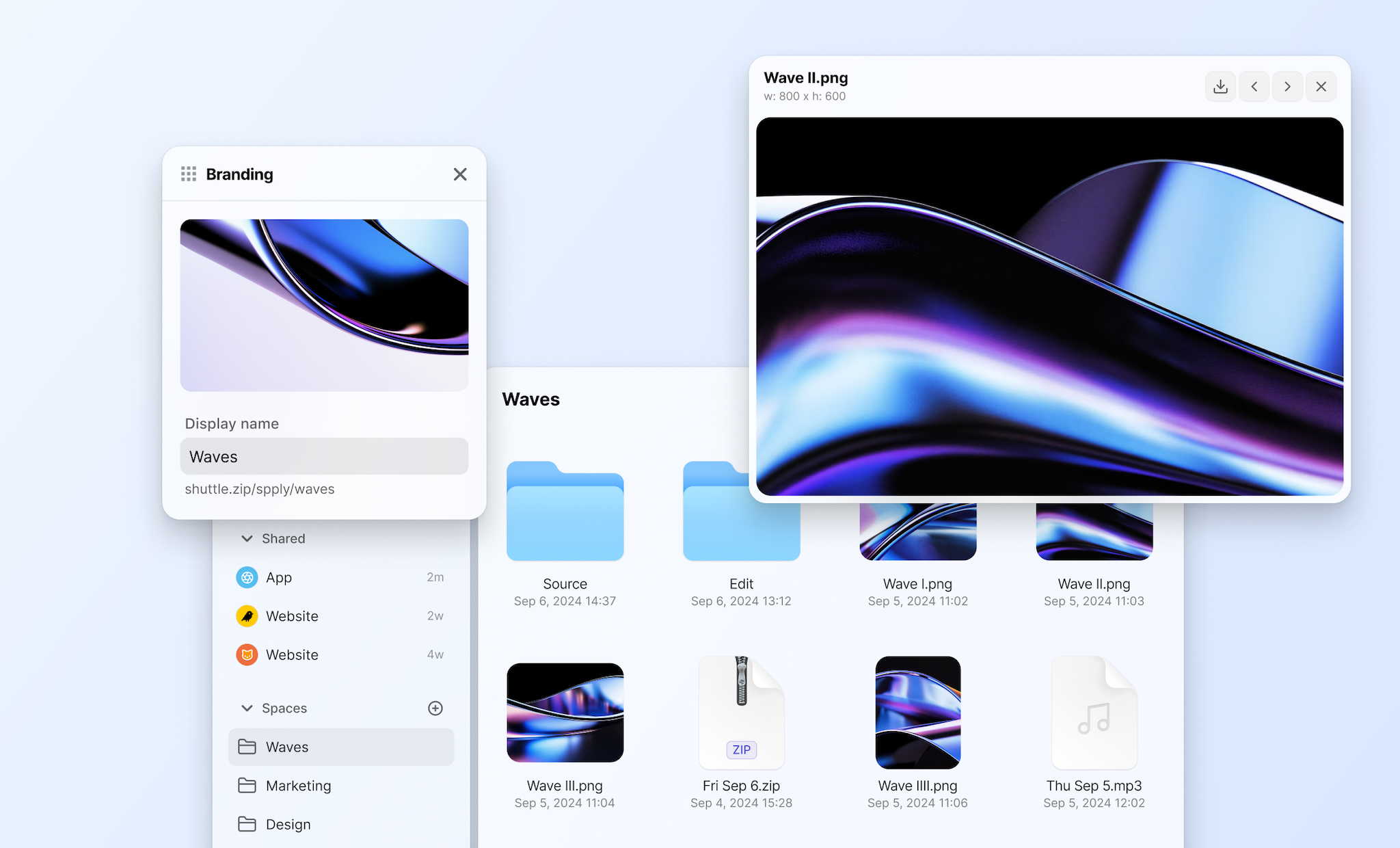Download the Wave II.png image
This screenshot has height=848, width=1400.
1220,87
